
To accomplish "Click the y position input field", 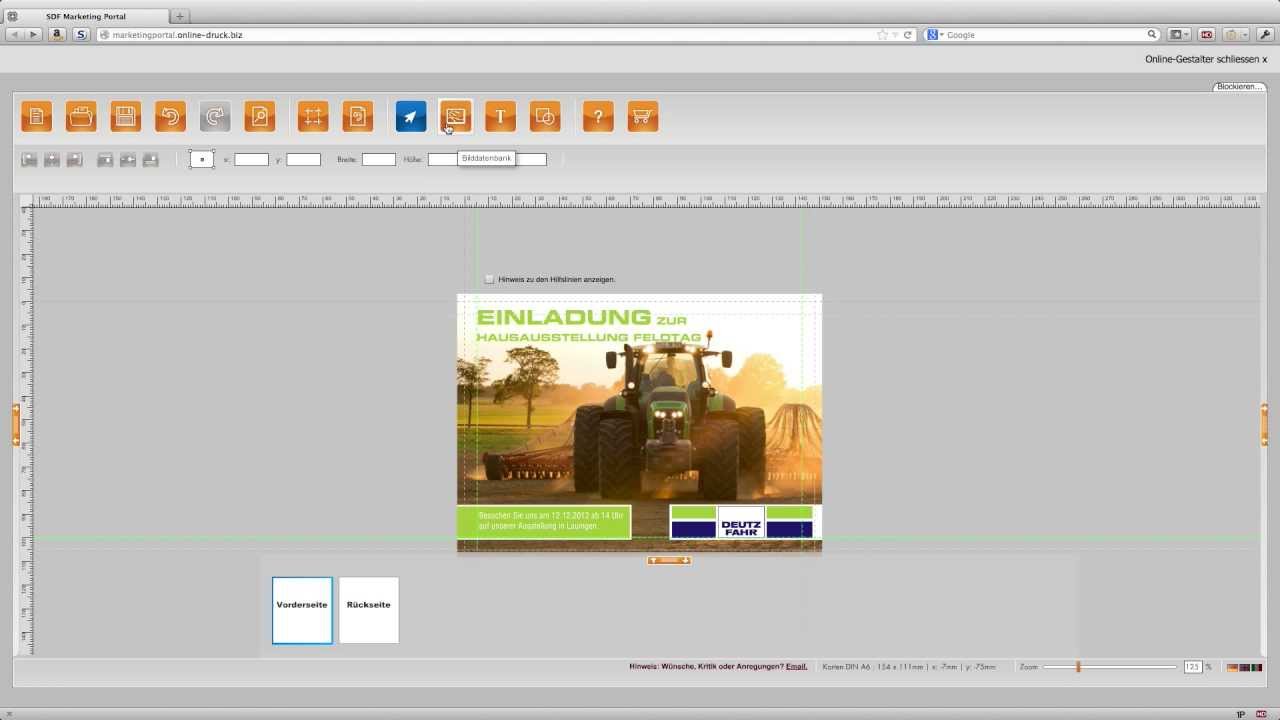I will [x=303, y=159].
